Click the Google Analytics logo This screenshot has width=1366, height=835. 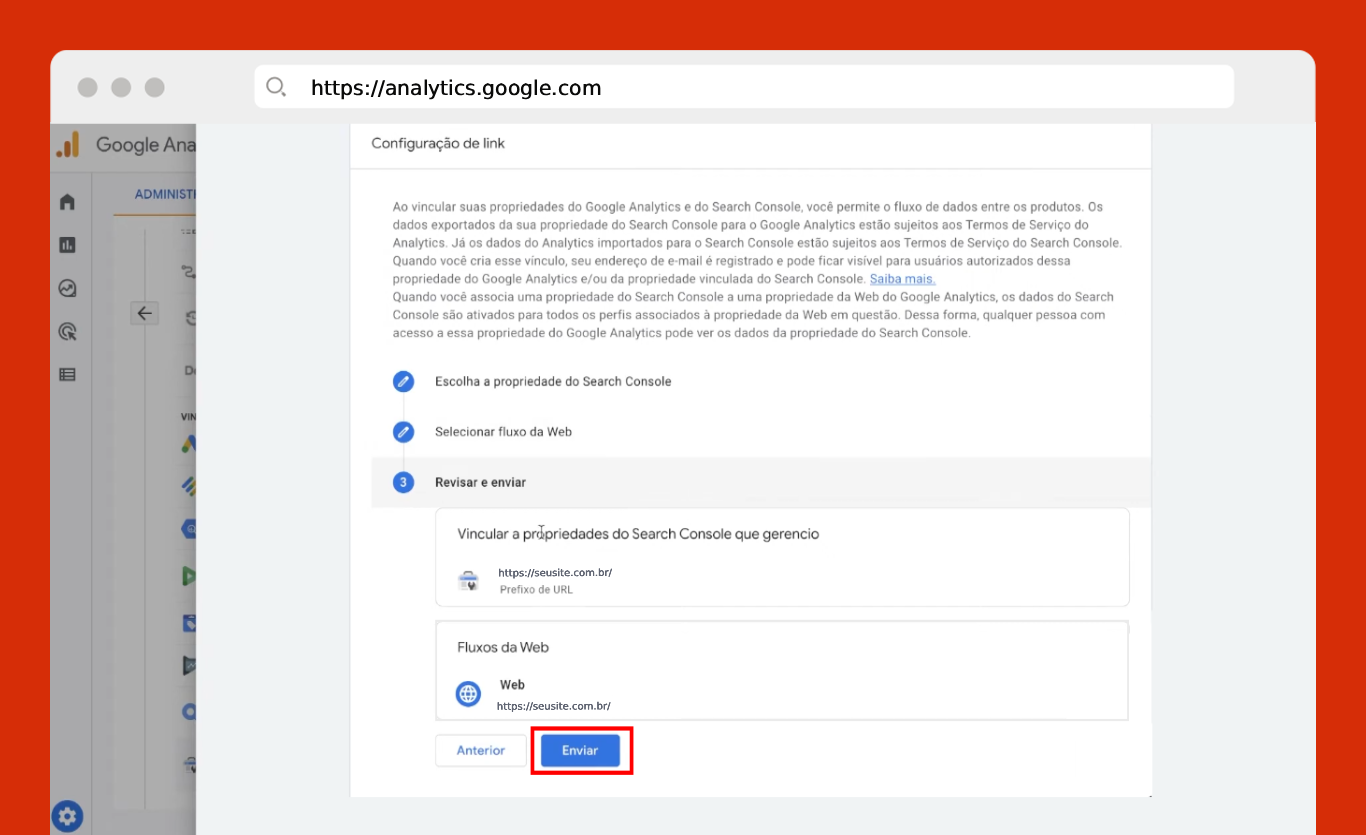coord(68,145)
